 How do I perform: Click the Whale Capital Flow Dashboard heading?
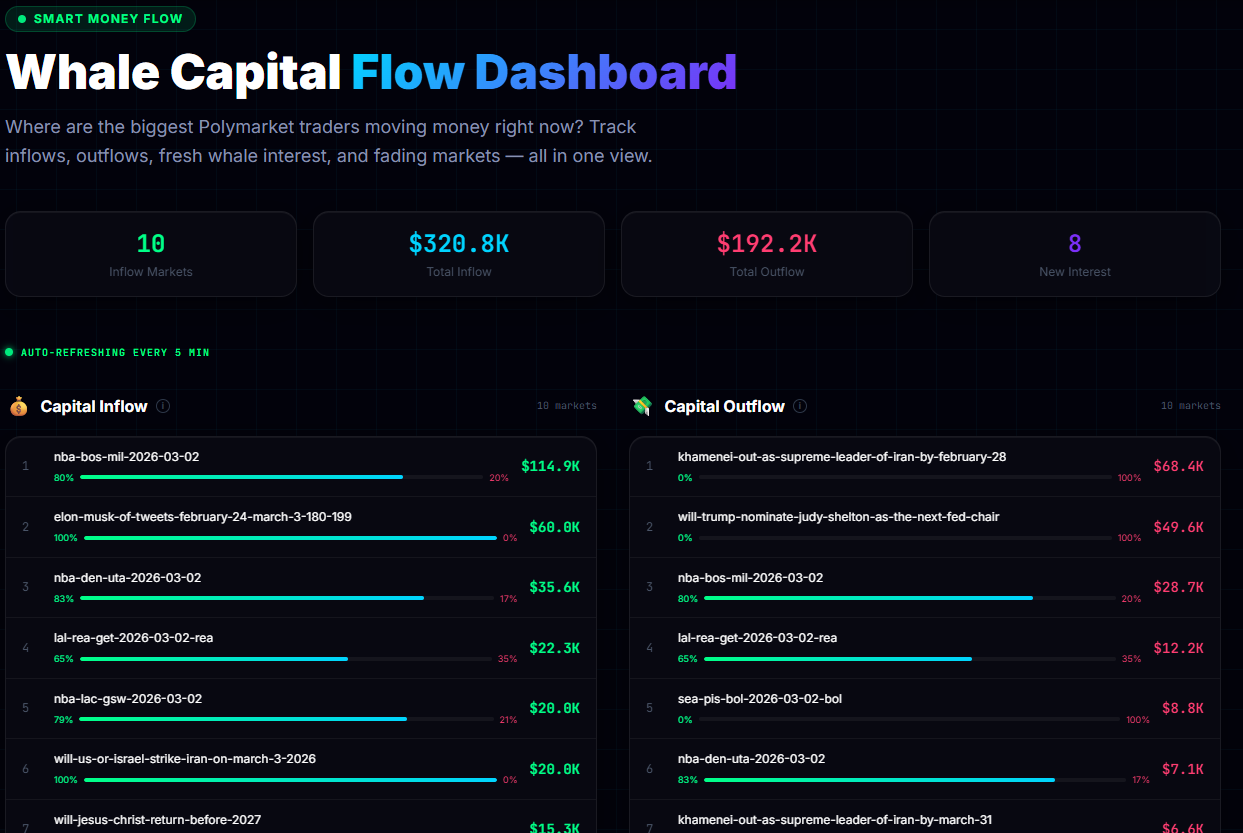tap(371, 72)
